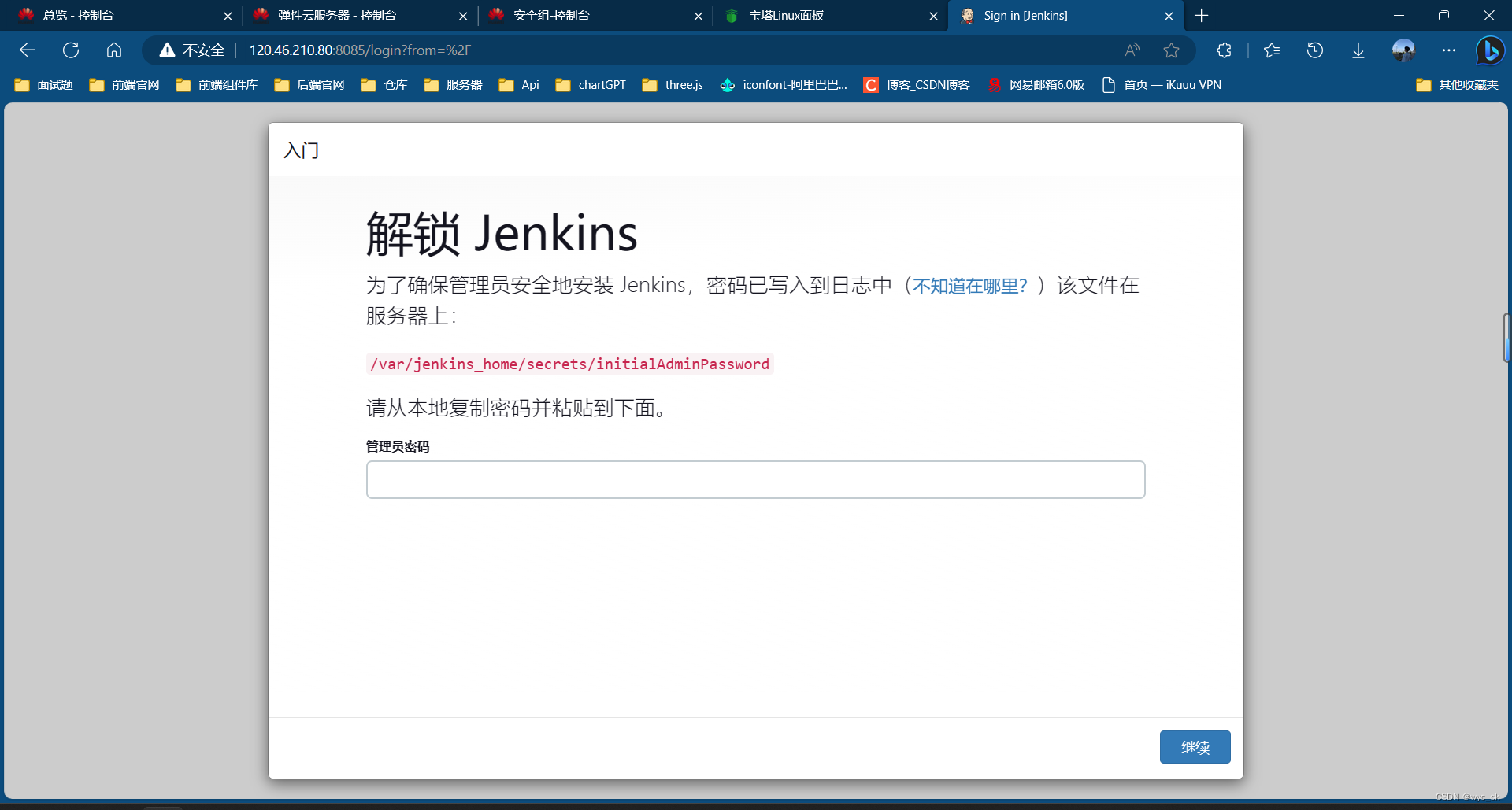
Task: Open the read aloud icon in address bar
Action: click(1132, 50)
